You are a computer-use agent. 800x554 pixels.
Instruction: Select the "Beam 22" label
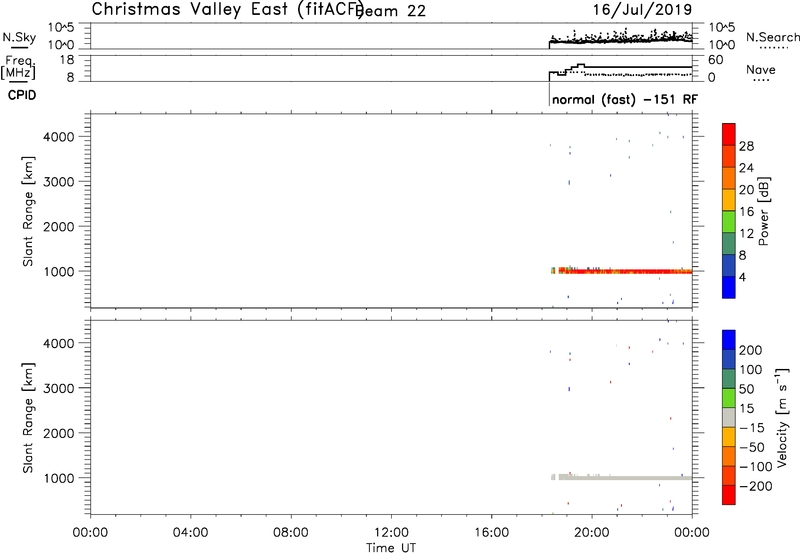[390, 11]
